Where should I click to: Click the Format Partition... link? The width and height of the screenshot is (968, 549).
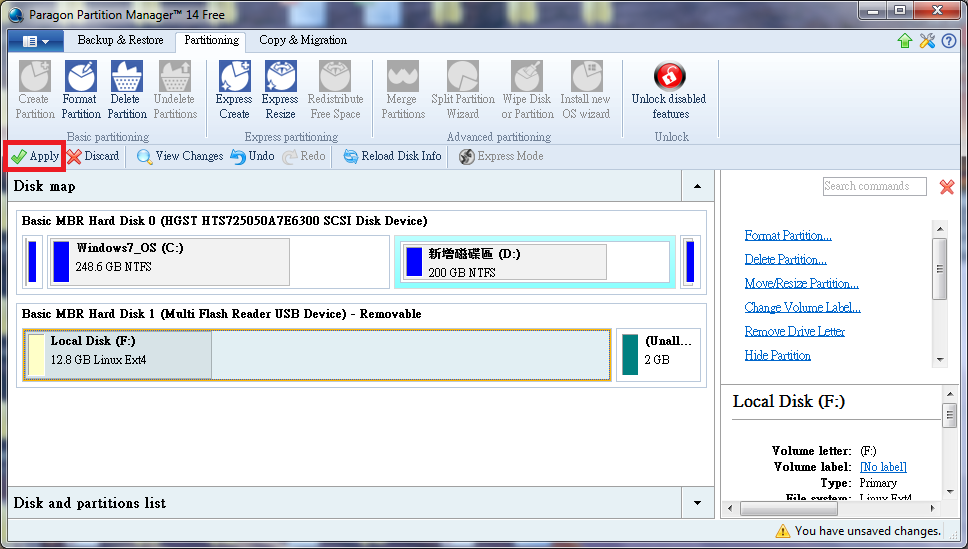pyautogui.click(x=788, y=235)
